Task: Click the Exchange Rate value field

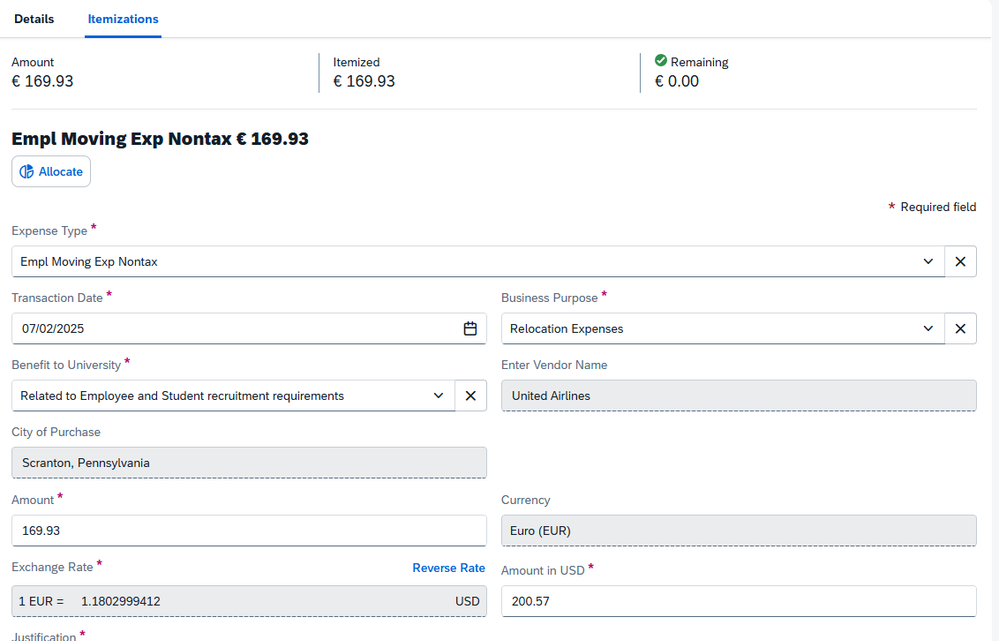Action: 248,602
